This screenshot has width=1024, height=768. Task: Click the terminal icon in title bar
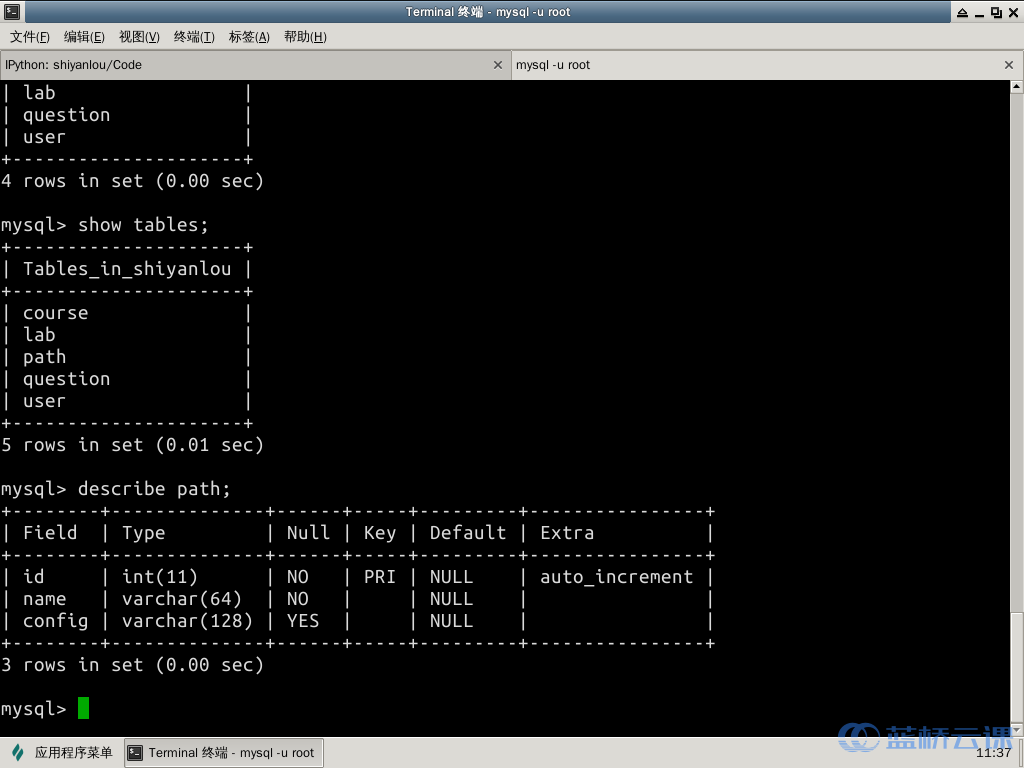10,12
